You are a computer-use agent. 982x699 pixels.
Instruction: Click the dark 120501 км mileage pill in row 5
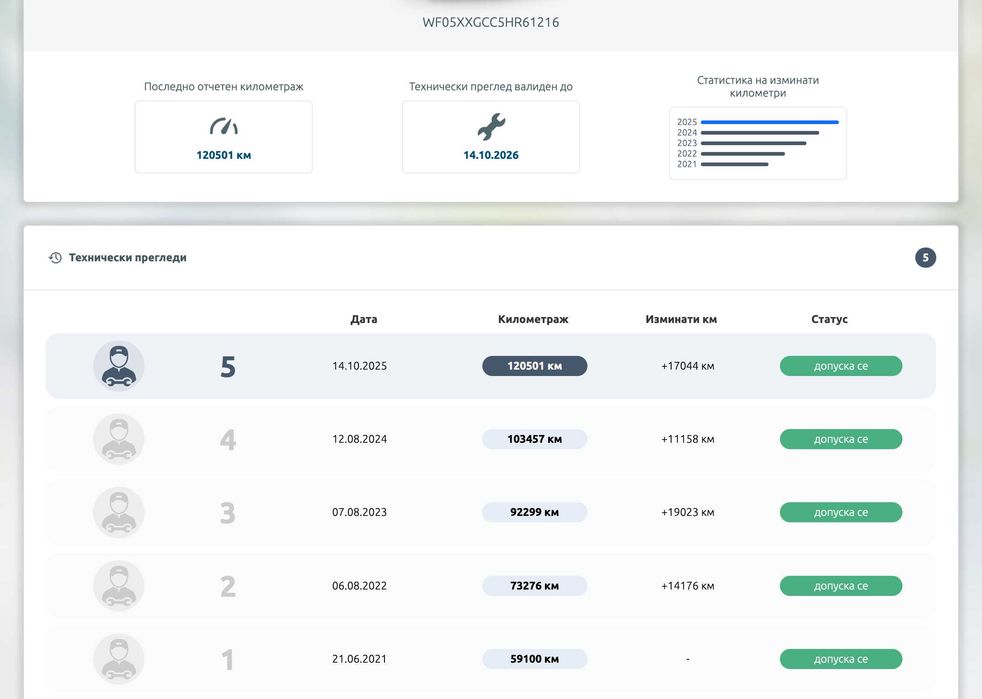click(x=534, y=366)
